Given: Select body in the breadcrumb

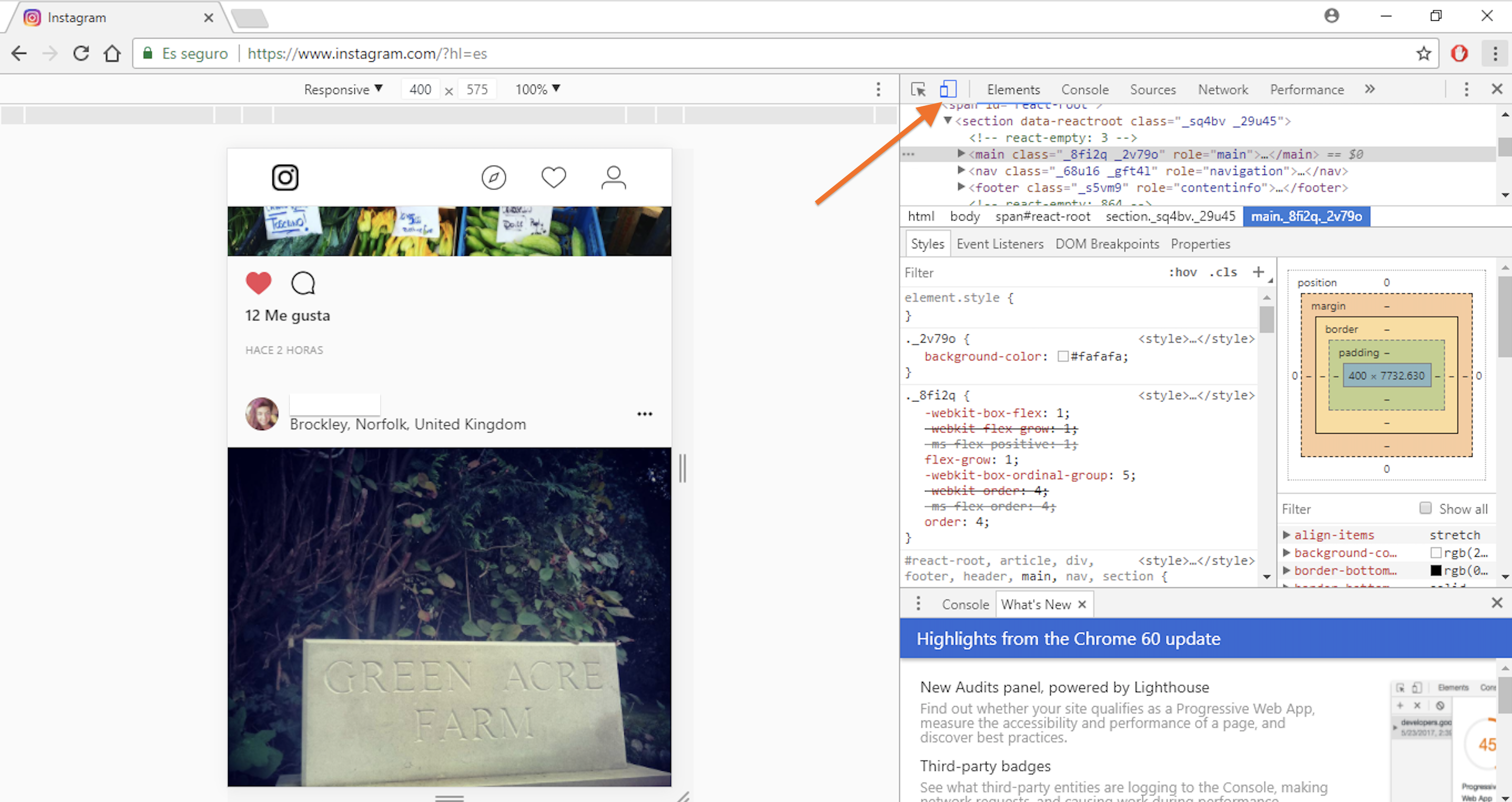Looking at the screenshot, I should coord(965,216).
